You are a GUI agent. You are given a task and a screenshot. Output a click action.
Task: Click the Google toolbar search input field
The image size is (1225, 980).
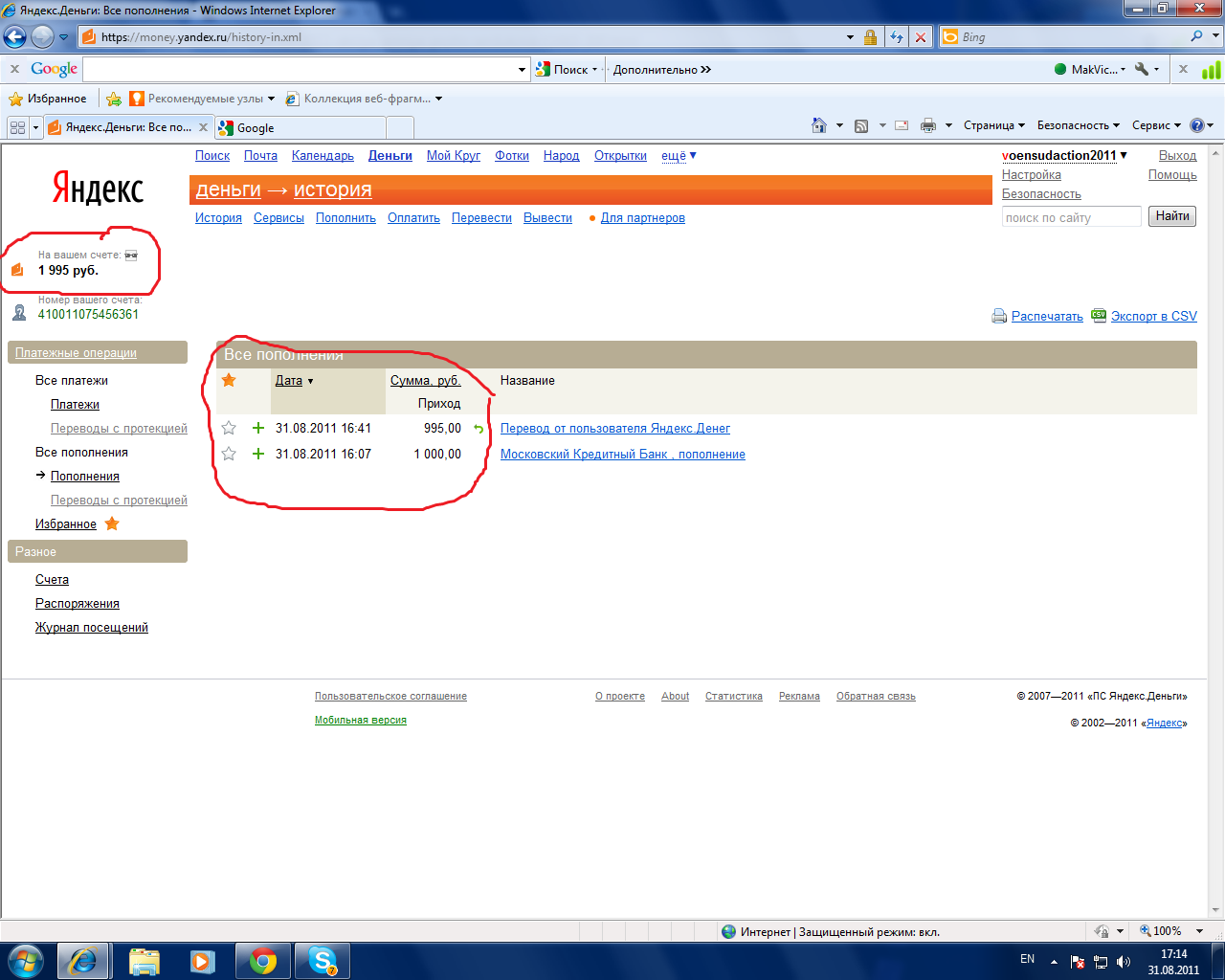pos(300,69)
